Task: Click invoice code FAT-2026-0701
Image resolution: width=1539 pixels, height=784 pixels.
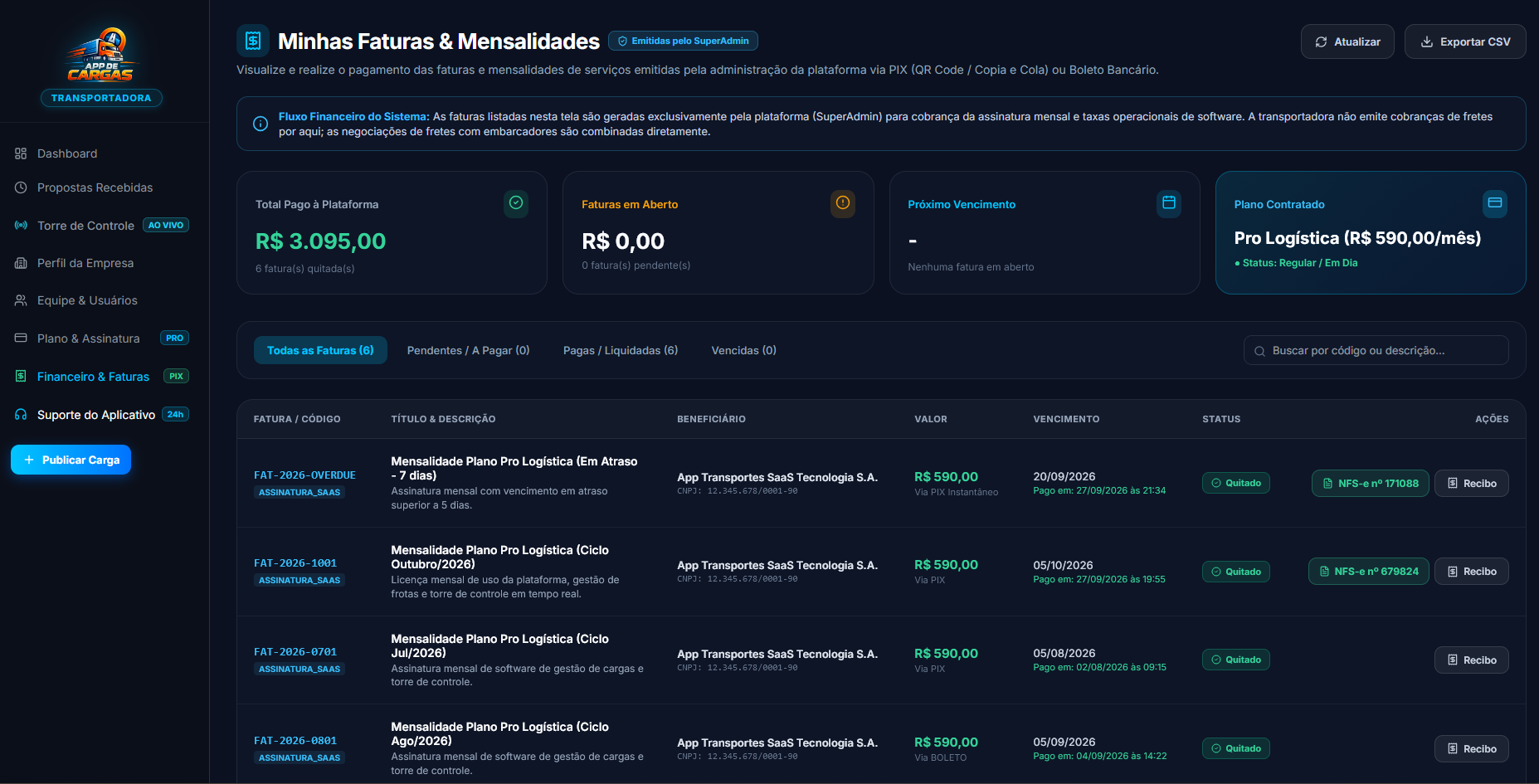Action: (x=295, y=652)
